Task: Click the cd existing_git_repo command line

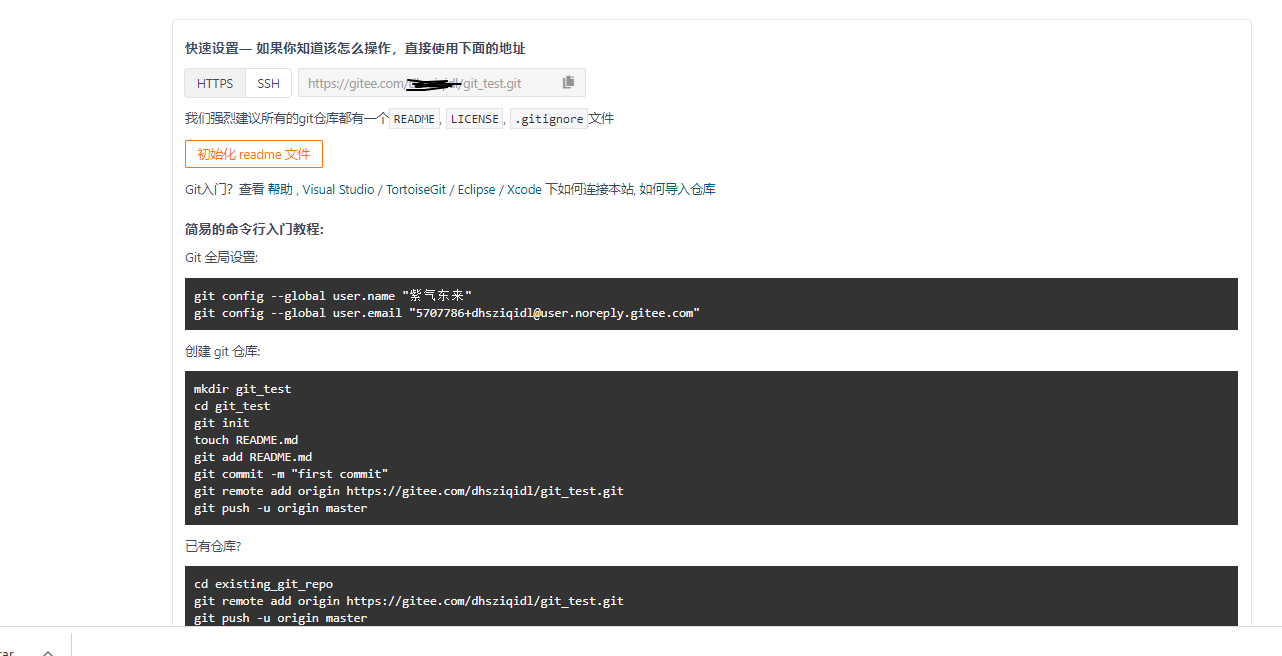Action: tap(264, 584)
